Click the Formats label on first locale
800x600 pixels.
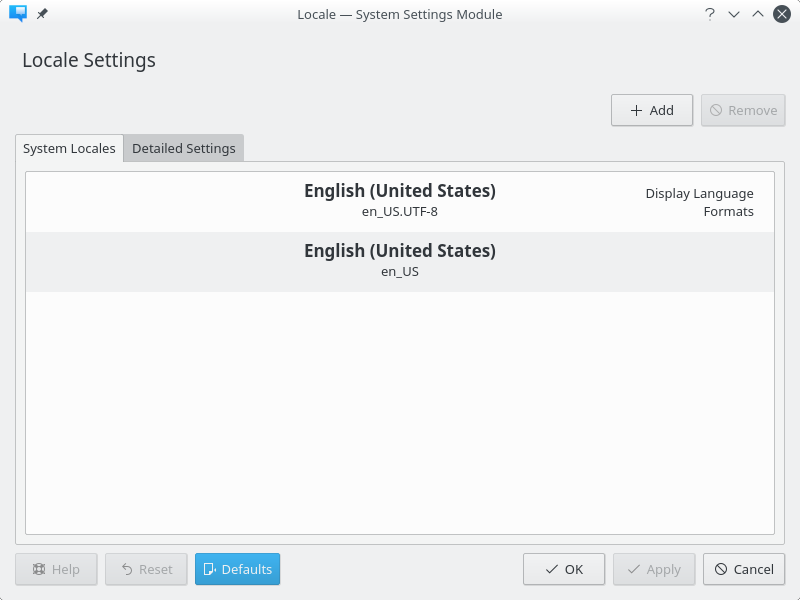pos(728,211)
